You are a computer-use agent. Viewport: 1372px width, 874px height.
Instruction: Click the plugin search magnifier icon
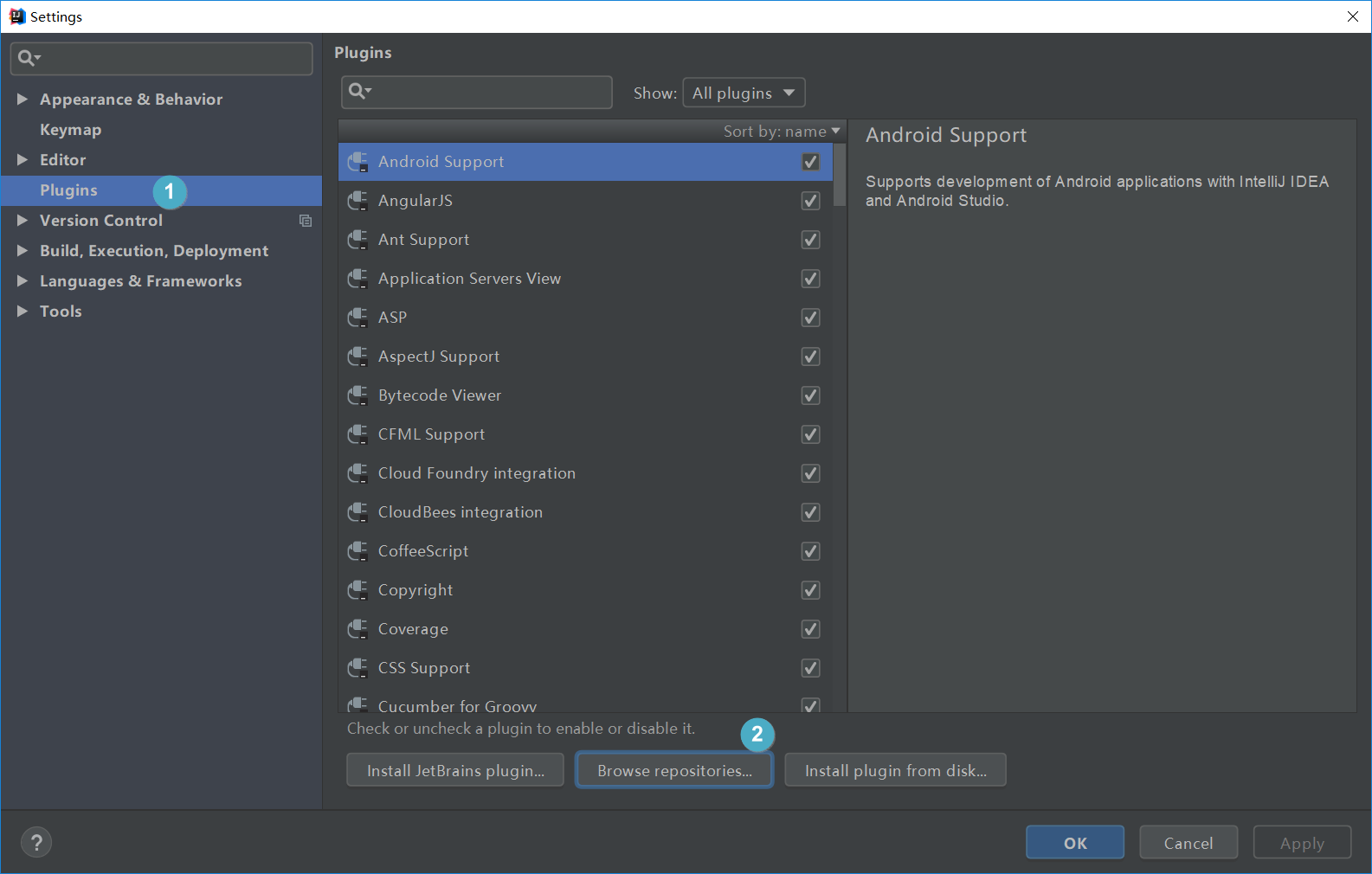[x=359, y=91]
